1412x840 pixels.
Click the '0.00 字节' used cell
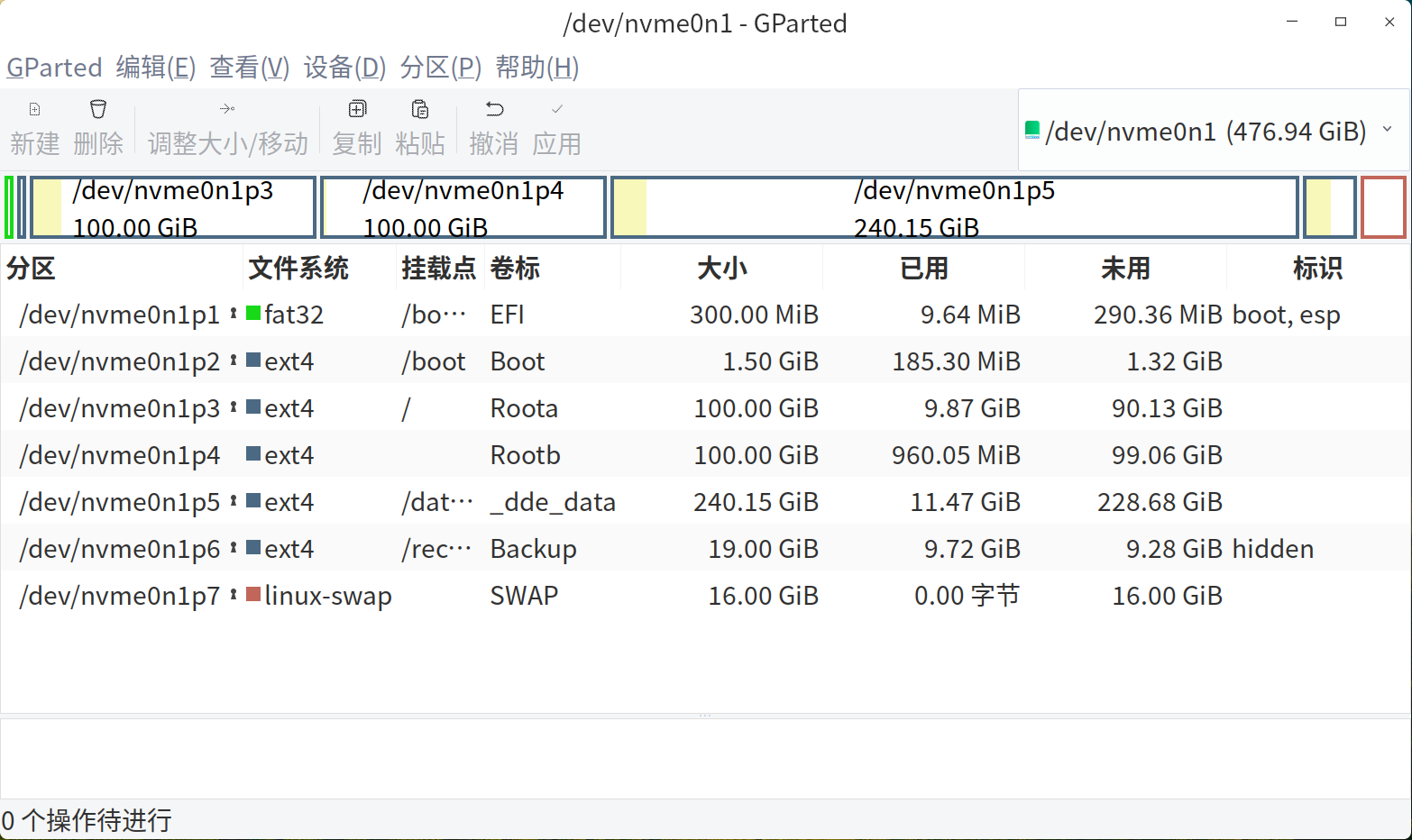click(967, 596)
